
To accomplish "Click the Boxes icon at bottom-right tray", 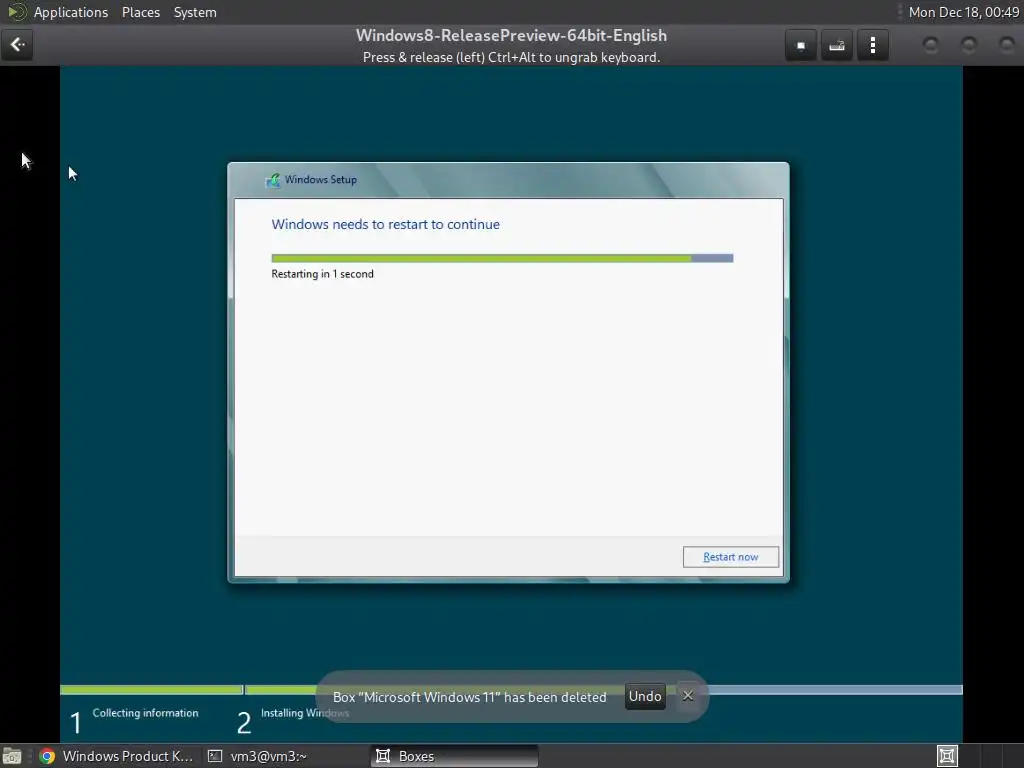I will click(x=947, y=756).
